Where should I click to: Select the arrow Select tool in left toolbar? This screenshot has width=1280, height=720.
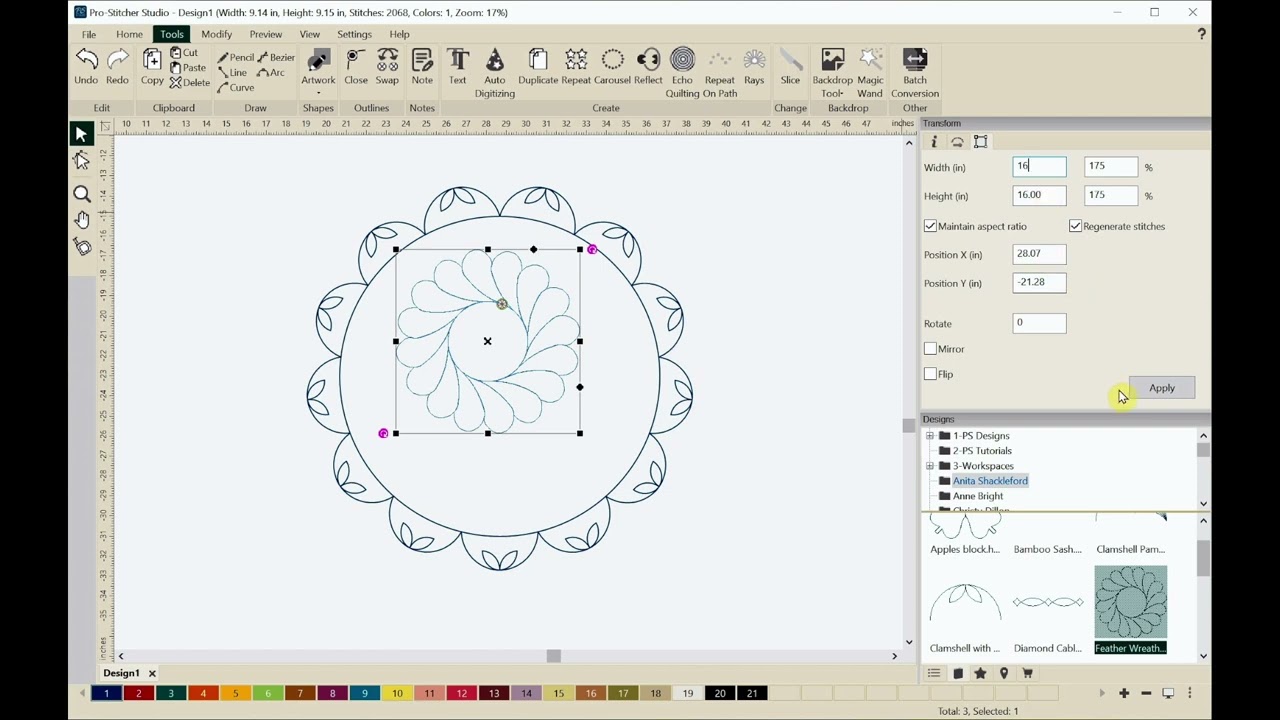(x=81, y=134)
